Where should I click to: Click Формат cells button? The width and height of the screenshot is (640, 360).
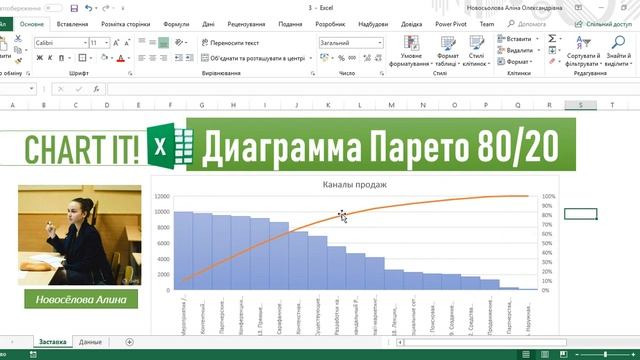(515, 62)
